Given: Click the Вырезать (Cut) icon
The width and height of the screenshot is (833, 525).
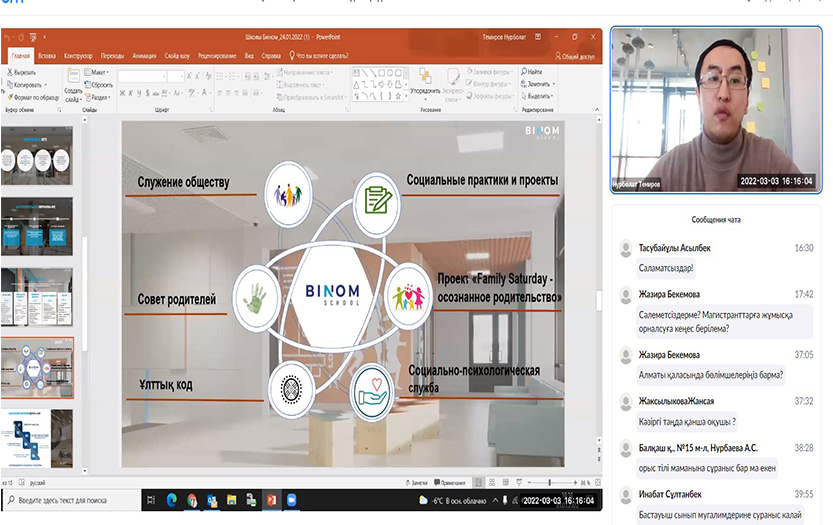Looking at the screenshot, I should point(10,73).
